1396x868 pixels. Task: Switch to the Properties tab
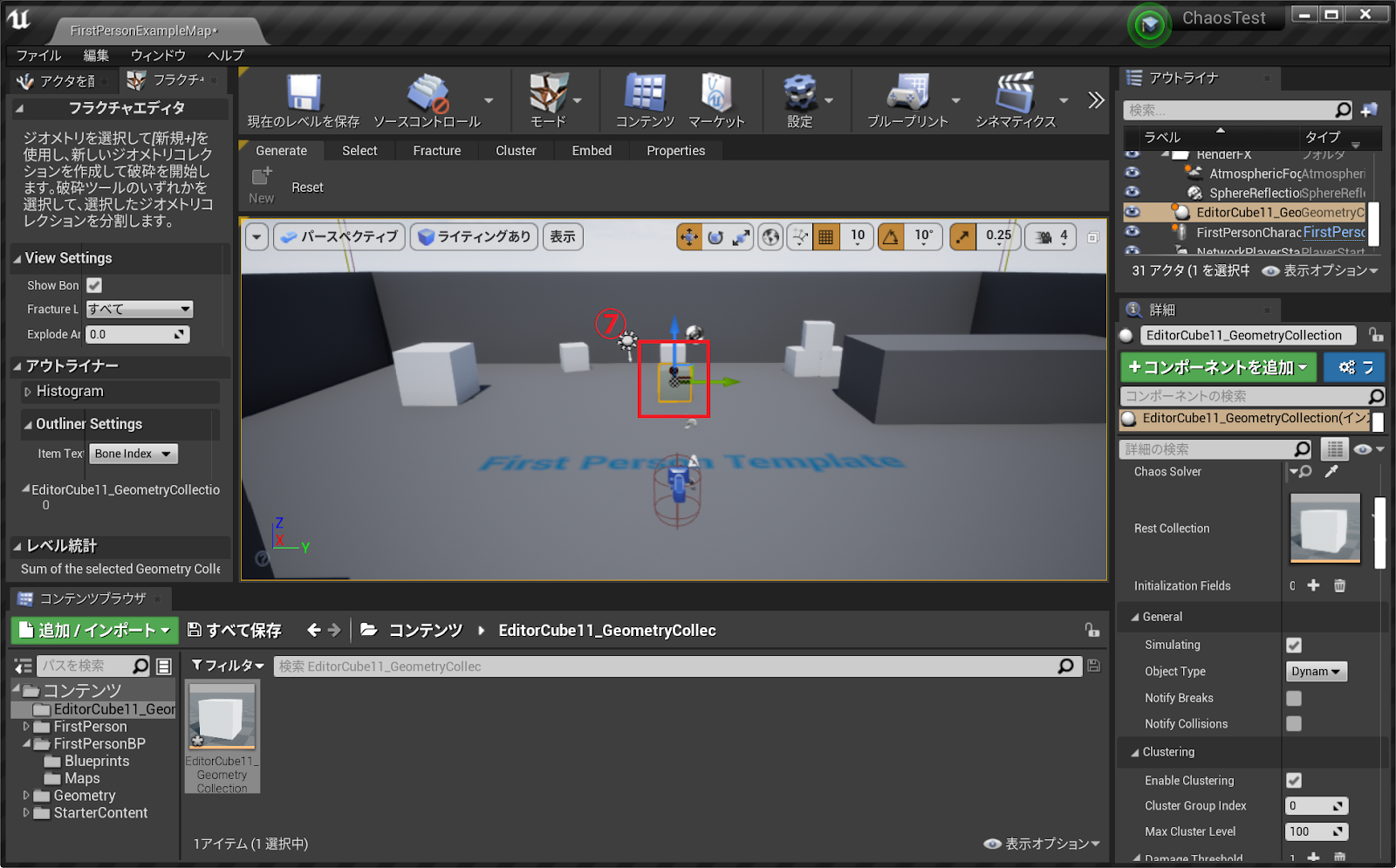pyautogui.click(x=676, y=150)
